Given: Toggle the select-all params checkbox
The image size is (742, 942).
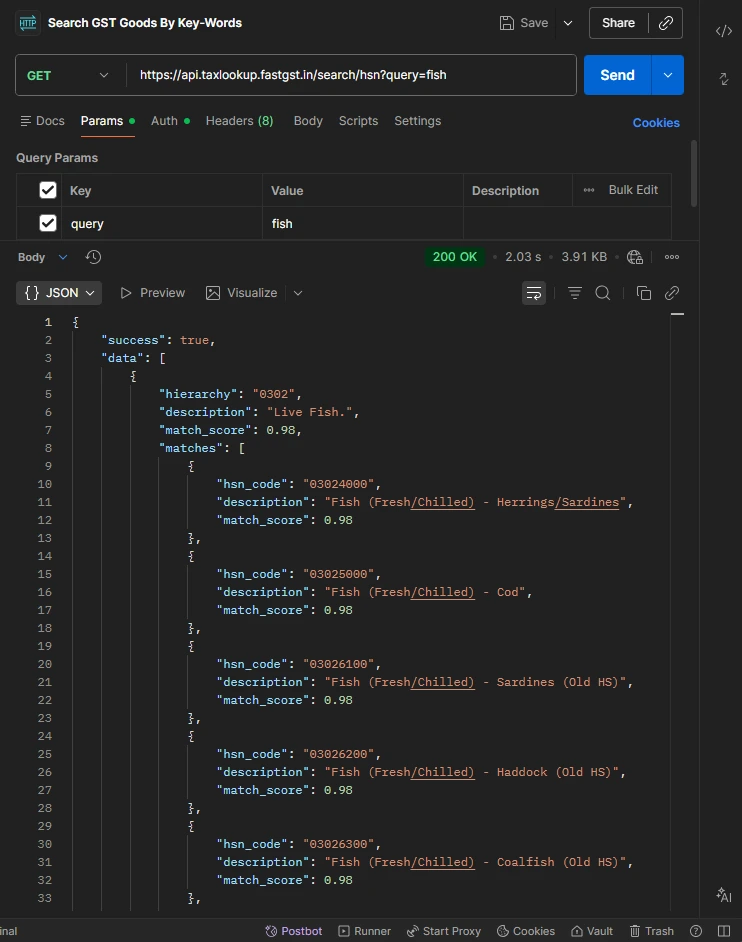Looking at the screenshot, I should click(48, 190).
